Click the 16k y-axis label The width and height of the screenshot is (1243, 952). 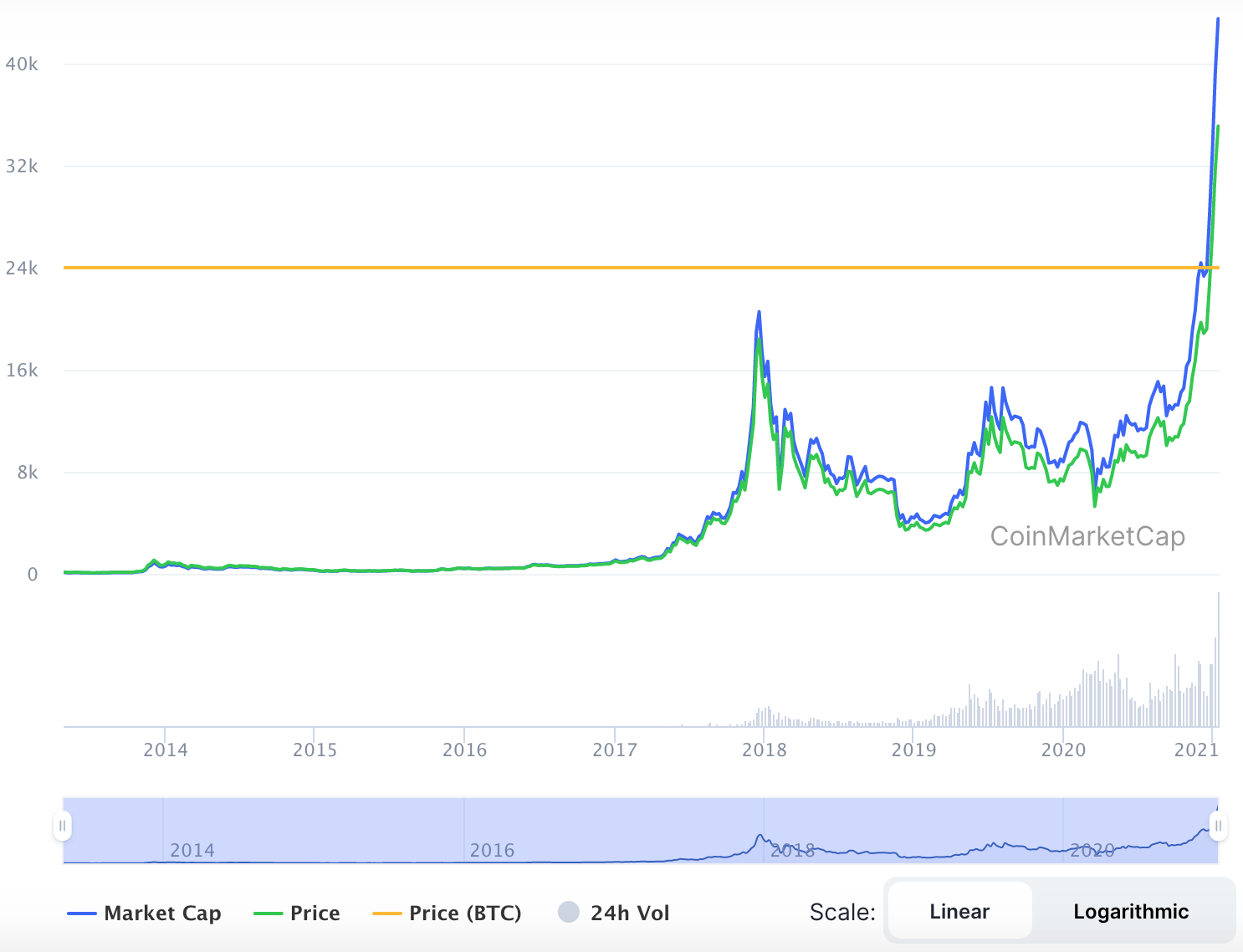(23, 371)
